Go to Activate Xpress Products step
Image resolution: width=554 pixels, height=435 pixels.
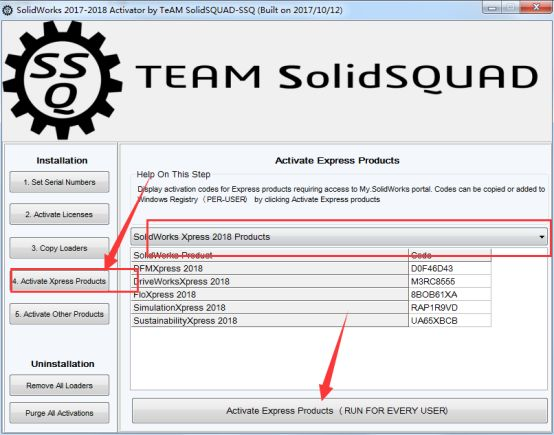59,281
